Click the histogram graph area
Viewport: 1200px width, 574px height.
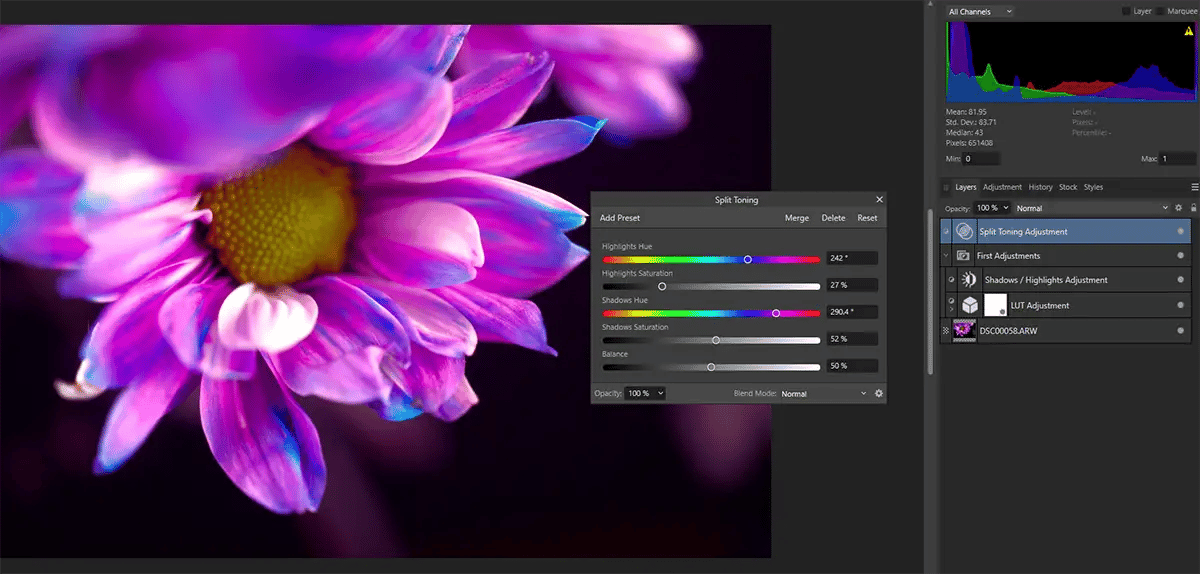(1070, 61)
